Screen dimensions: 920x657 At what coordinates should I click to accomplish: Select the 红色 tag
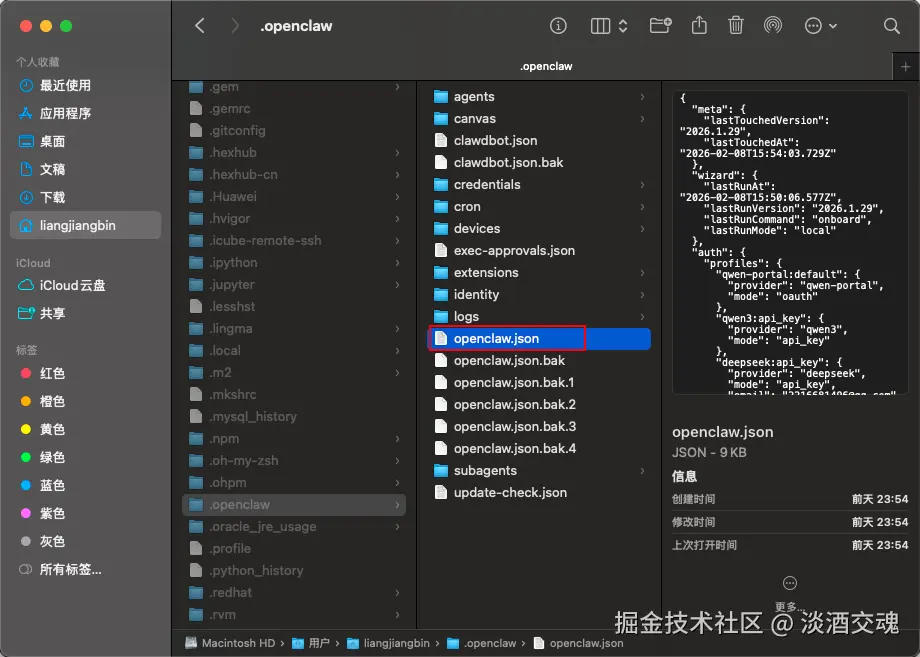click(86, 374)
